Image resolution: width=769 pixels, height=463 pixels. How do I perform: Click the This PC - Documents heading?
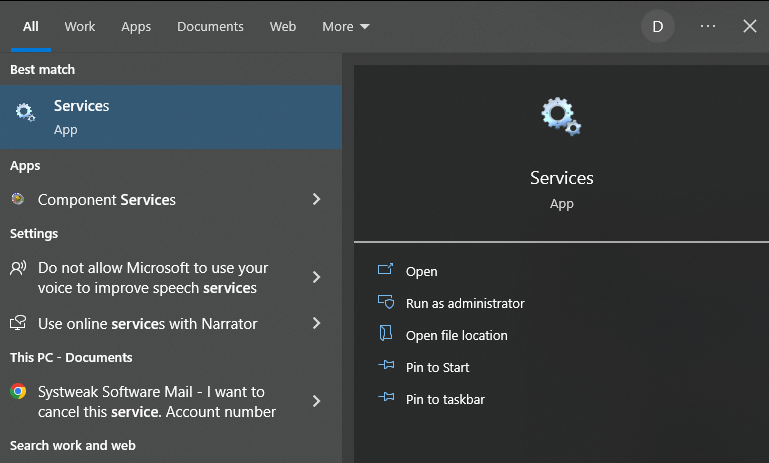71,358
